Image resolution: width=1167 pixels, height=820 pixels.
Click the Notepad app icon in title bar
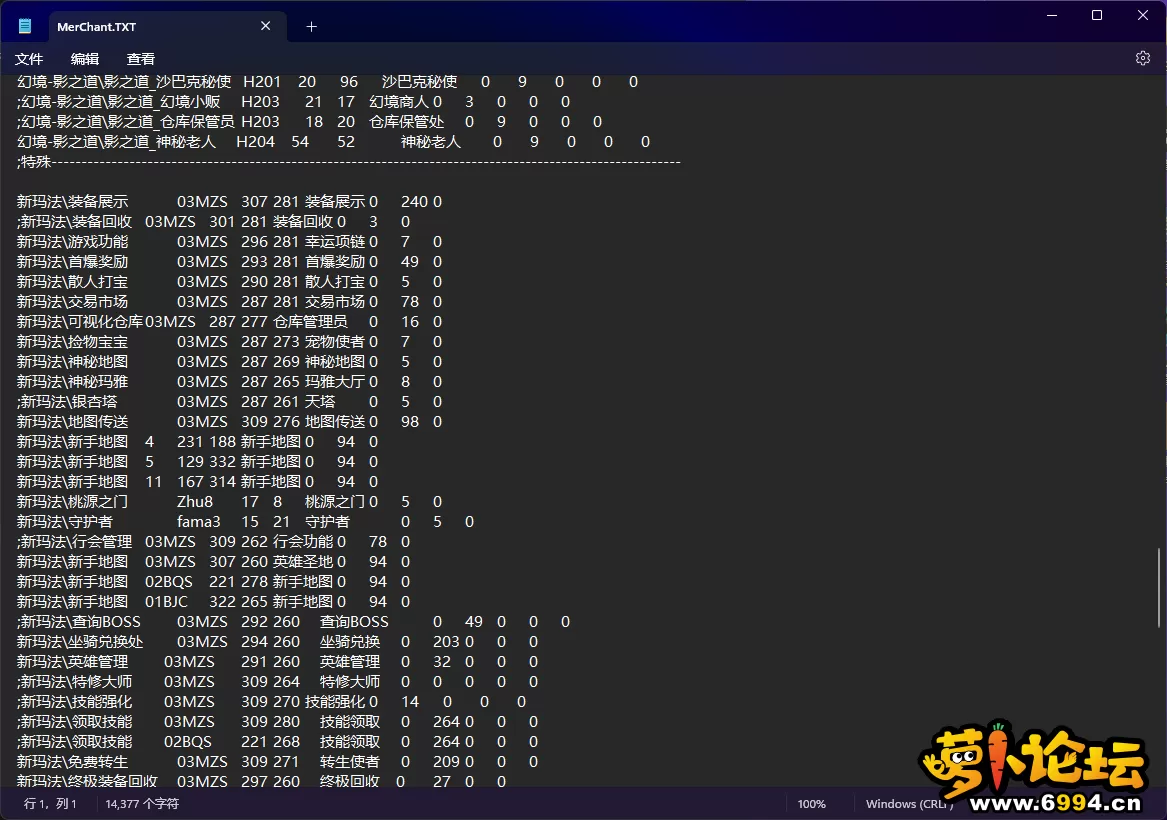[x=25, y=27]
